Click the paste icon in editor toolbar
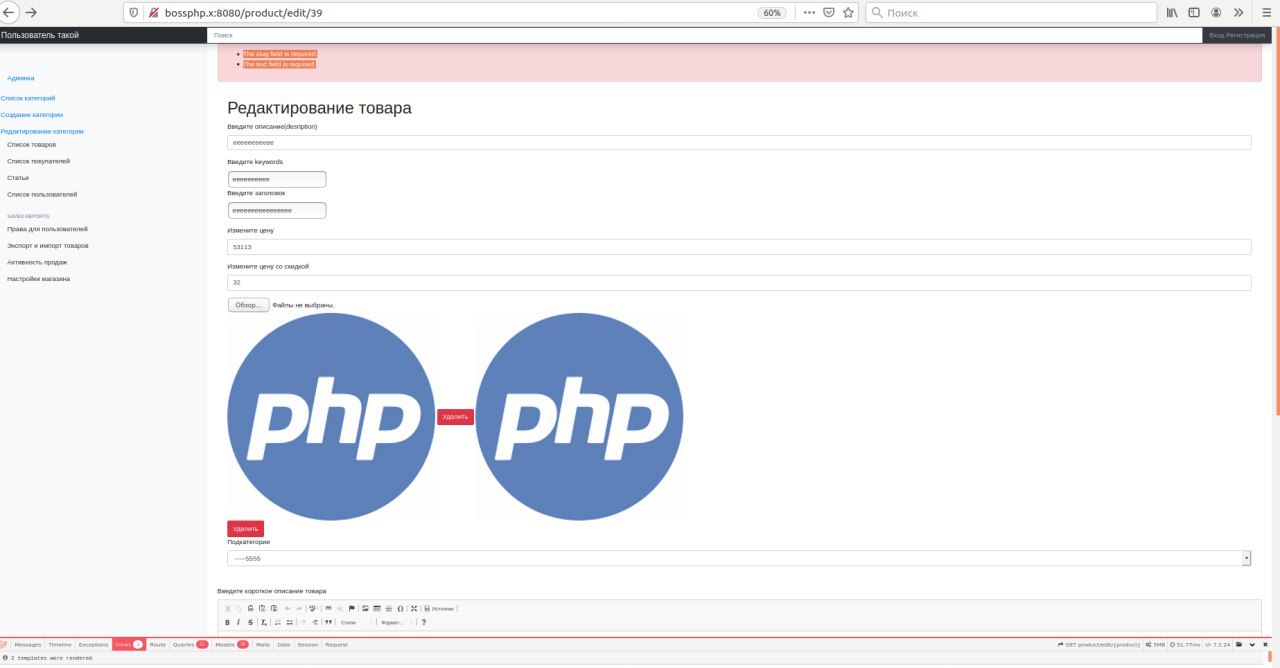This screenshot has width=1280, height=668. 250,608
